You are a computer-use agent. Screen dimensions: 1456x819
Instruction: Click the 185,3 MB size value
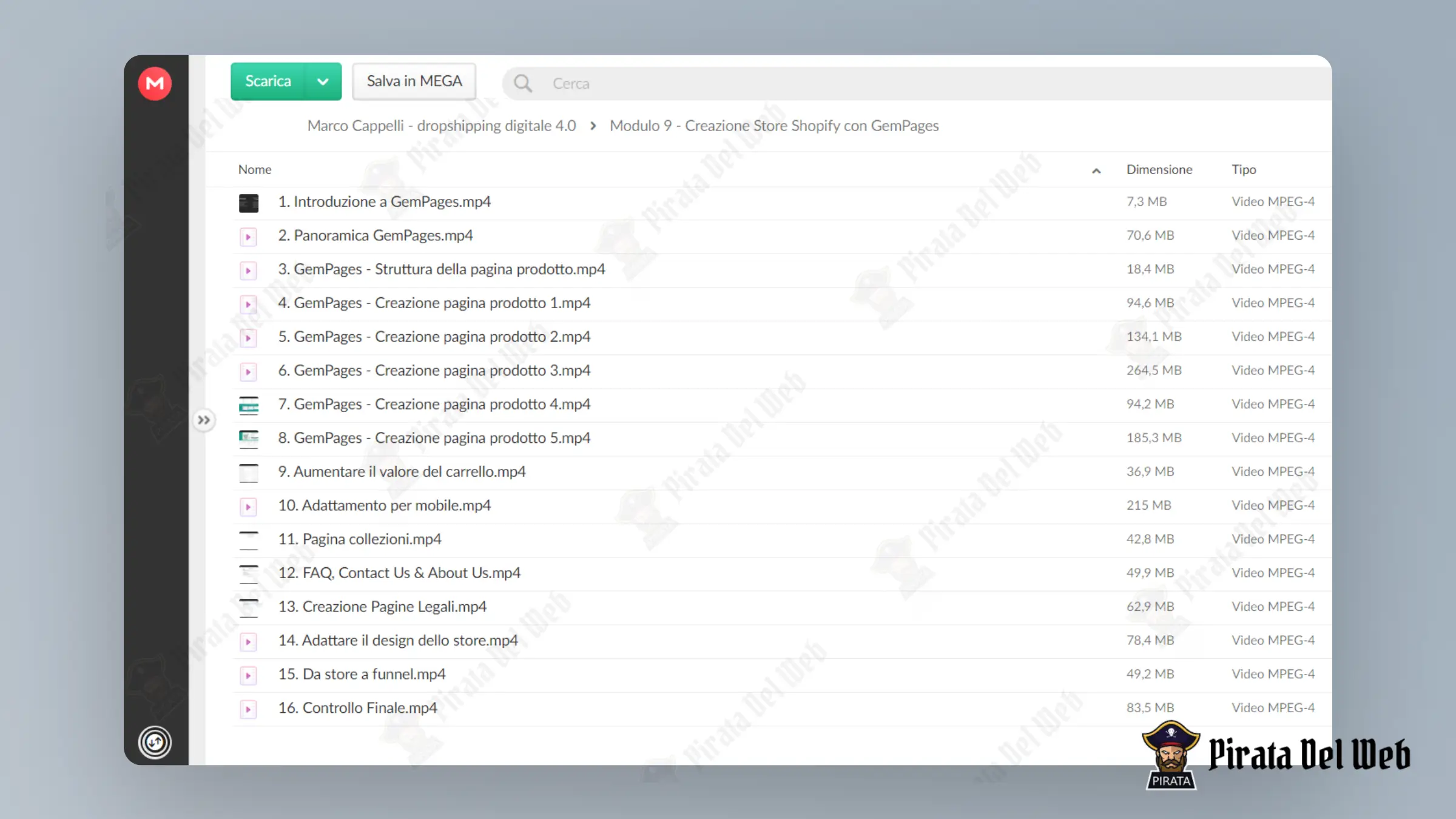pyautogui.click(x=1154, y=438)
